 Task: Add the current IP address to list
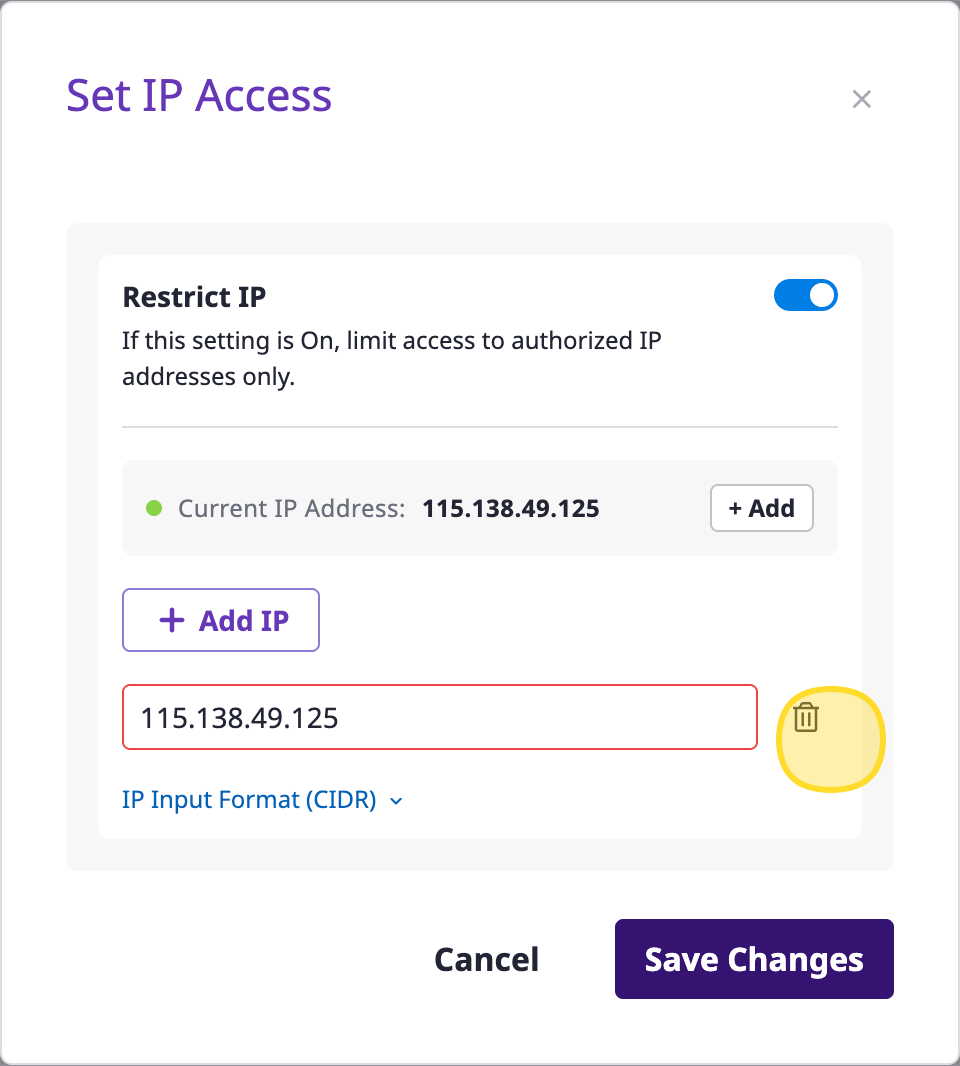coord(761,508)
